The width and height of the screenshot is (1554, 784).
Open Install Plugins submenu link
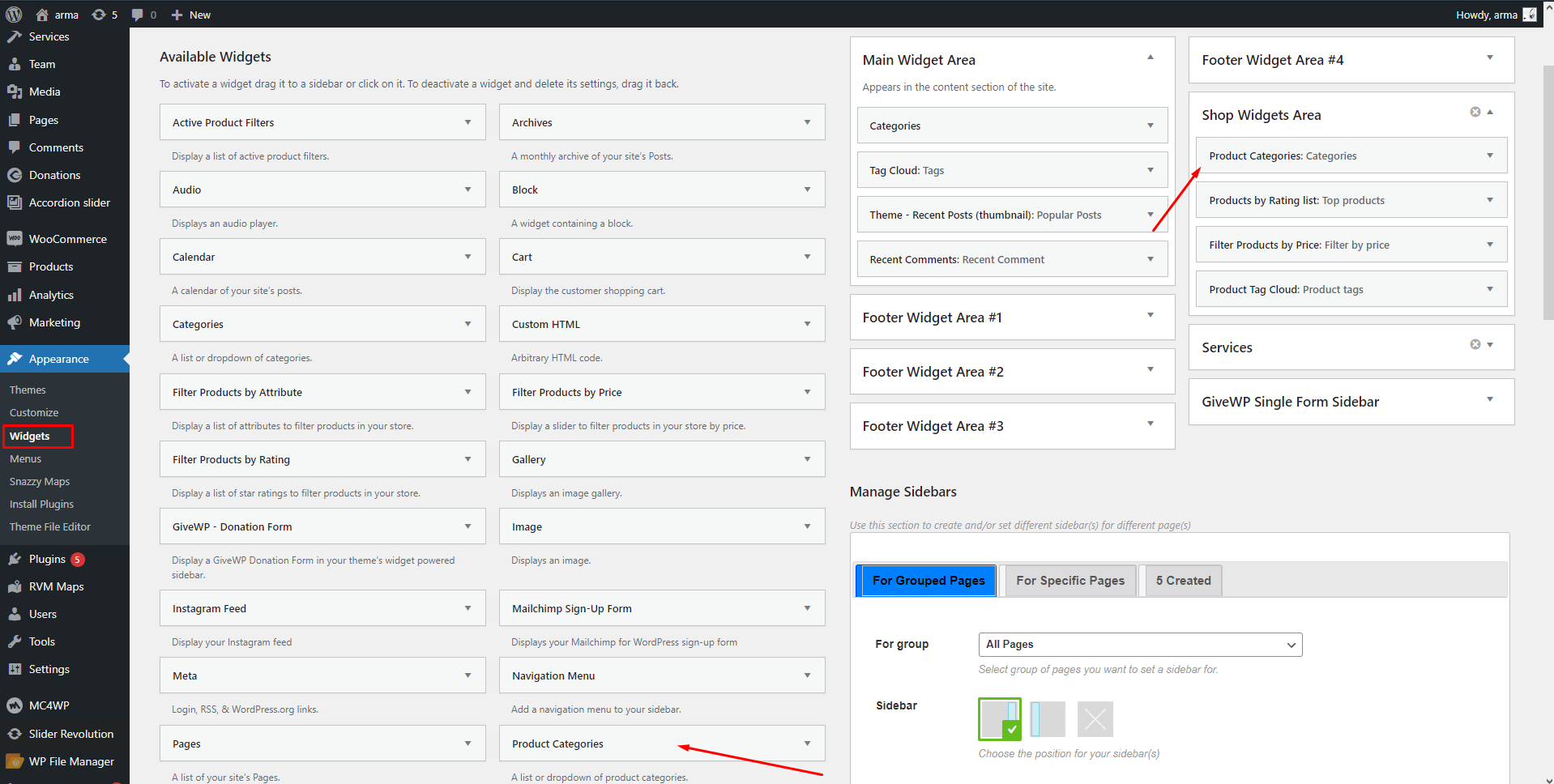point(41,504)
